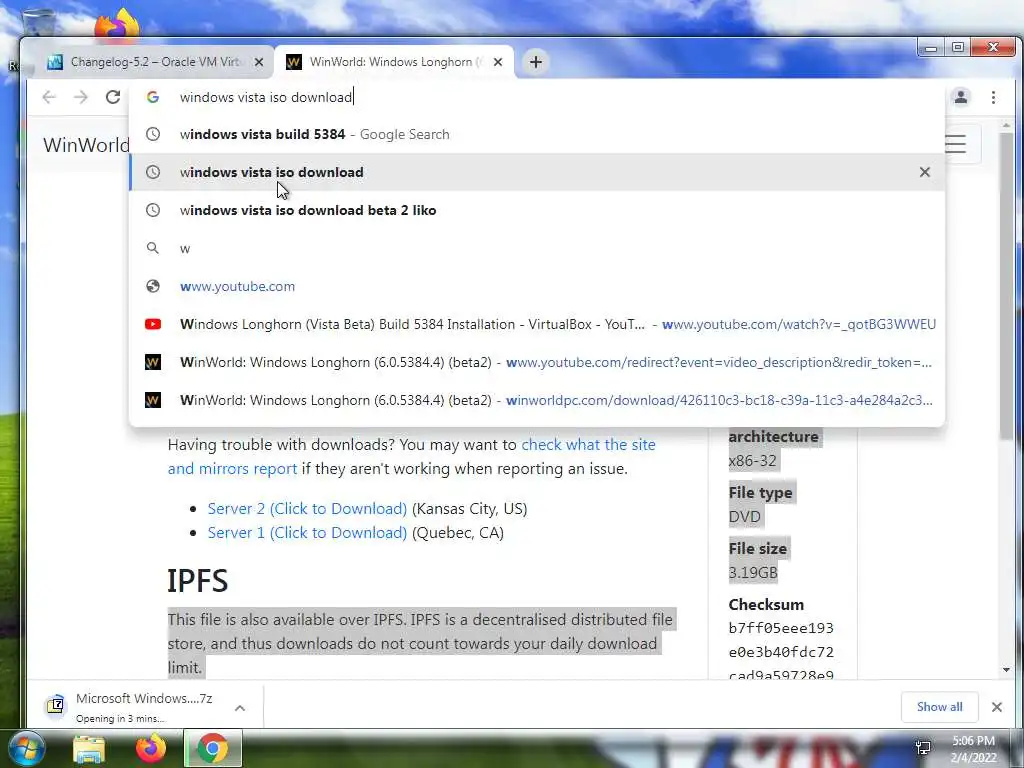Close the Changelog-5.2 tab
Image resolution: width=1024 pixels, height=768 pixels.
click(259, 62)
